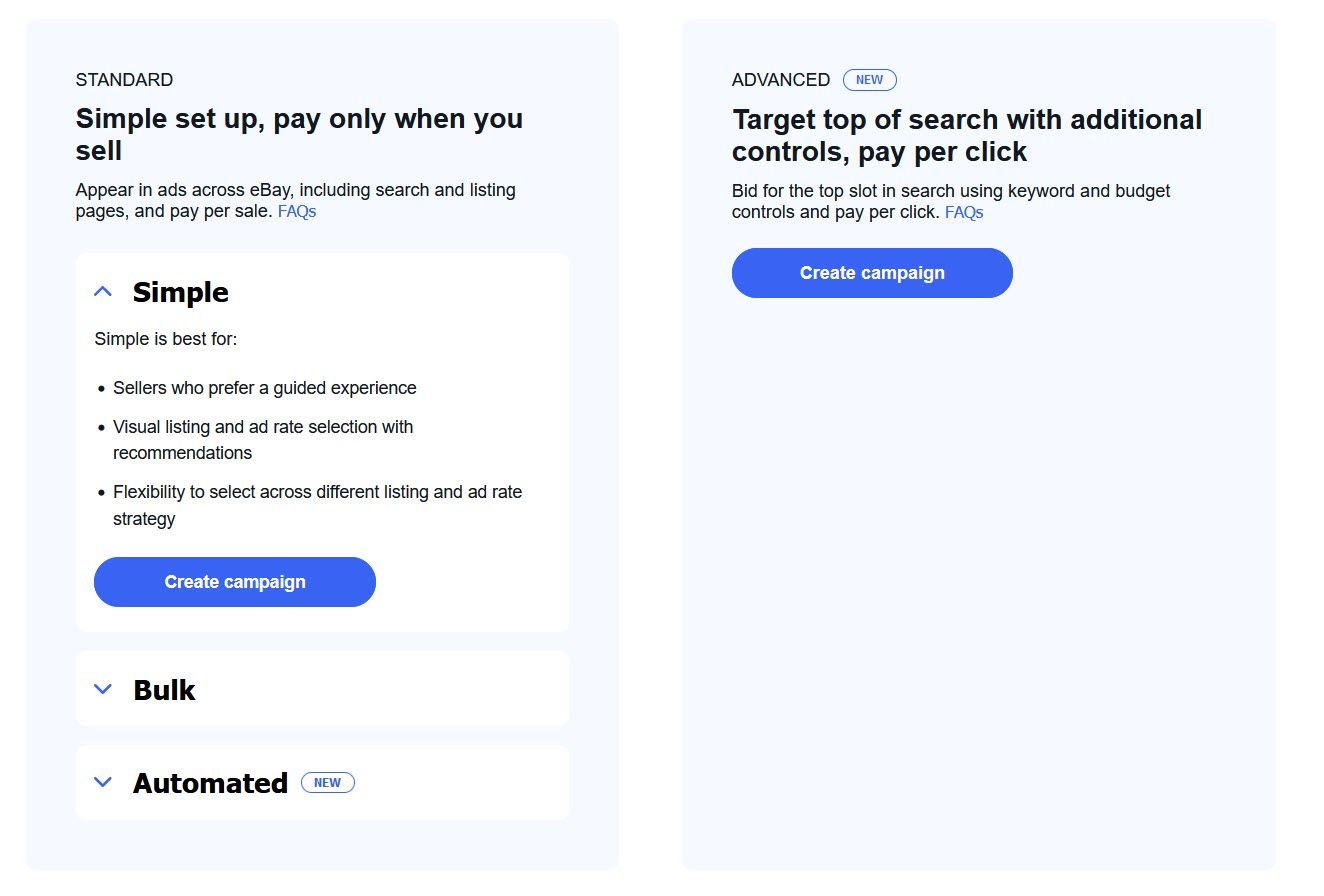Screen dimensions: 1324x896
Task: Collapse the Simple section using its chevron
Action: (101, 291)
